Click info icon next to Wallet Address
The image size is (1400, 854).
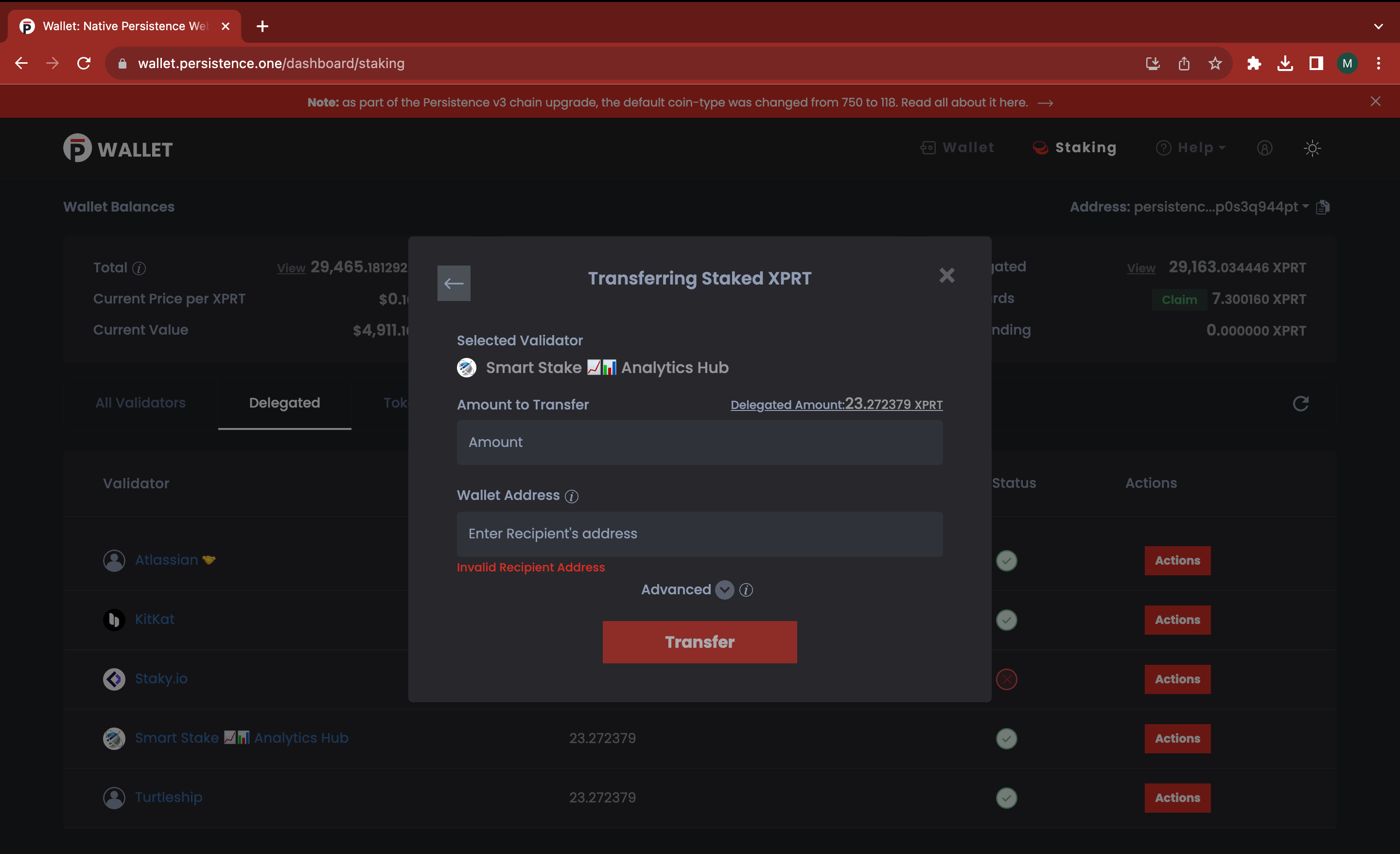pyautogui.click(x=572, y=497)
